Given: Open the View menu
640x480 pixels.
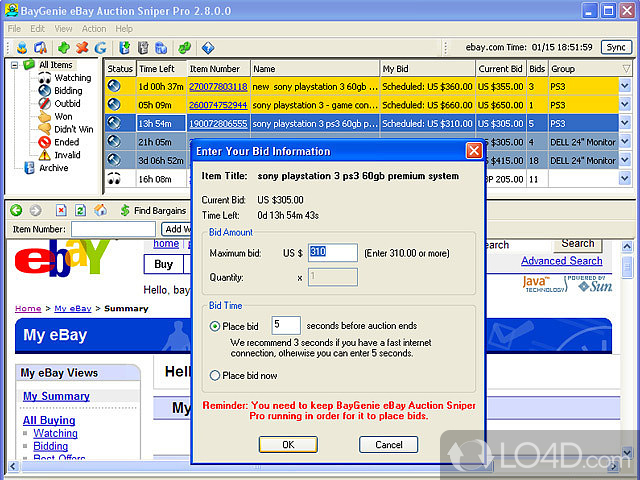Looking at the screenshot, I should click(x=63, y=29).
